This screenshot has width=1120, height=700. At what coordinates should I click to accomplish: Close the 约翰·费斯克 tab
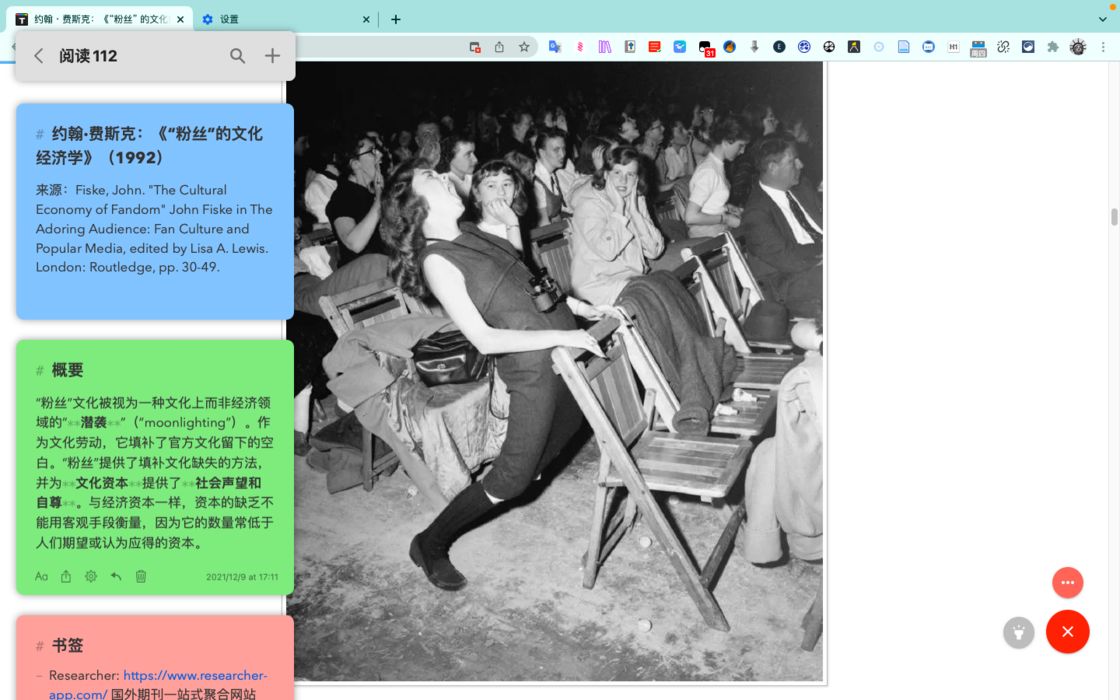180,19
